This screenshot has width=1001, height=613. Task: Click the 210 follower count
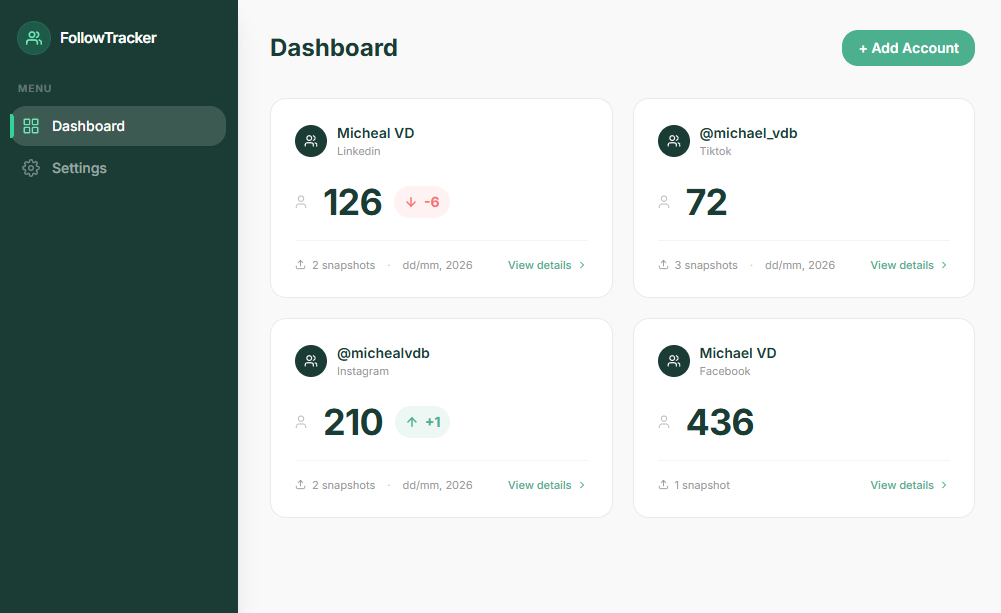tap(353, 423)
